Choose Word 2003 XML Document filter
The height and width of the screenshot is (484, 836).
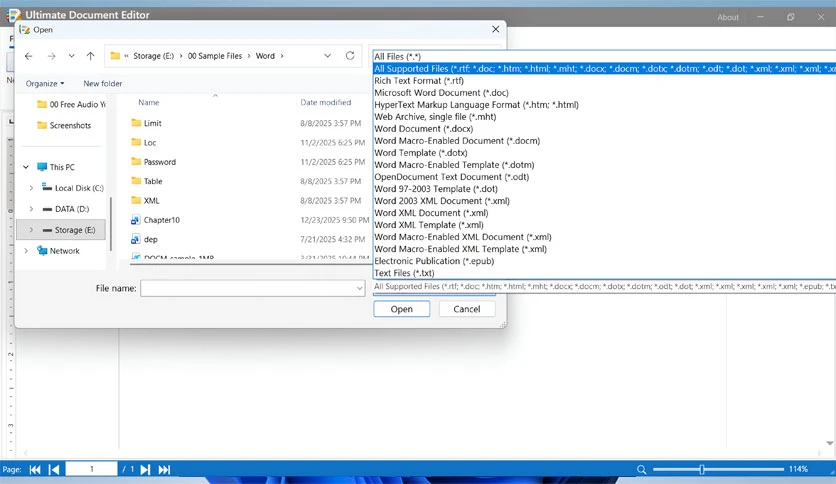pos(605,201)
